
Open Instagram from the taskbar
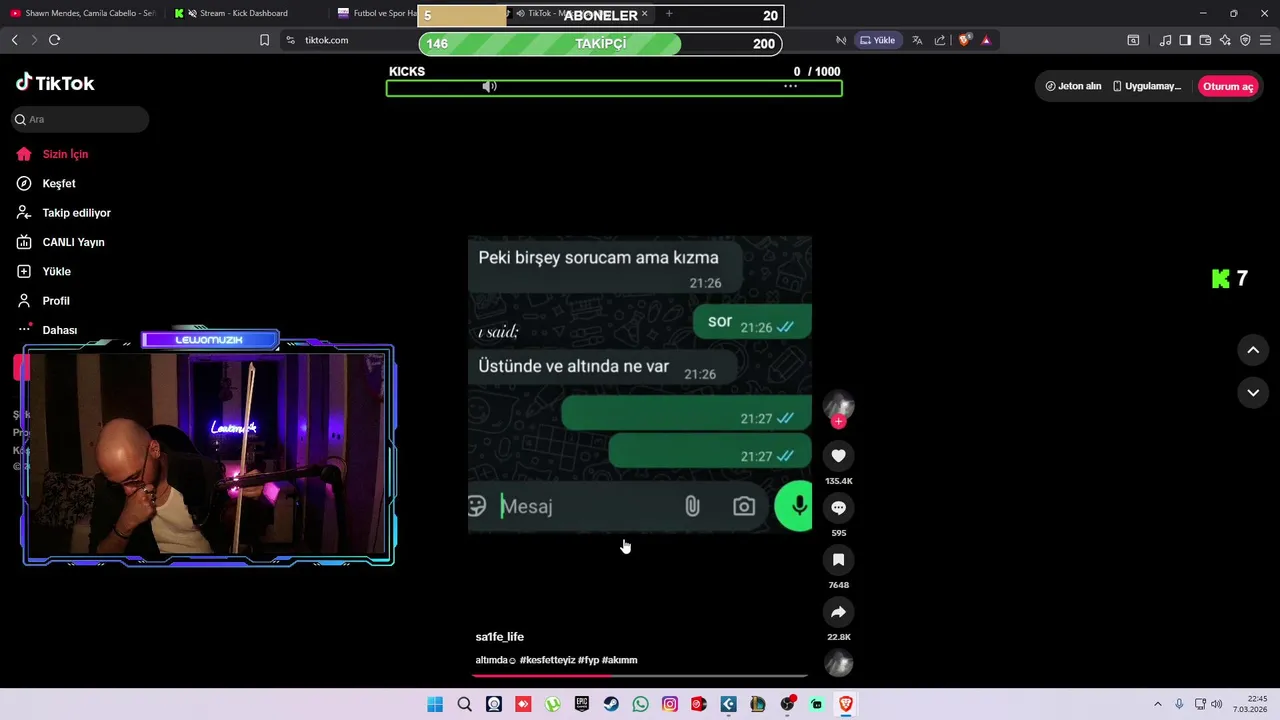coord(670,704)
